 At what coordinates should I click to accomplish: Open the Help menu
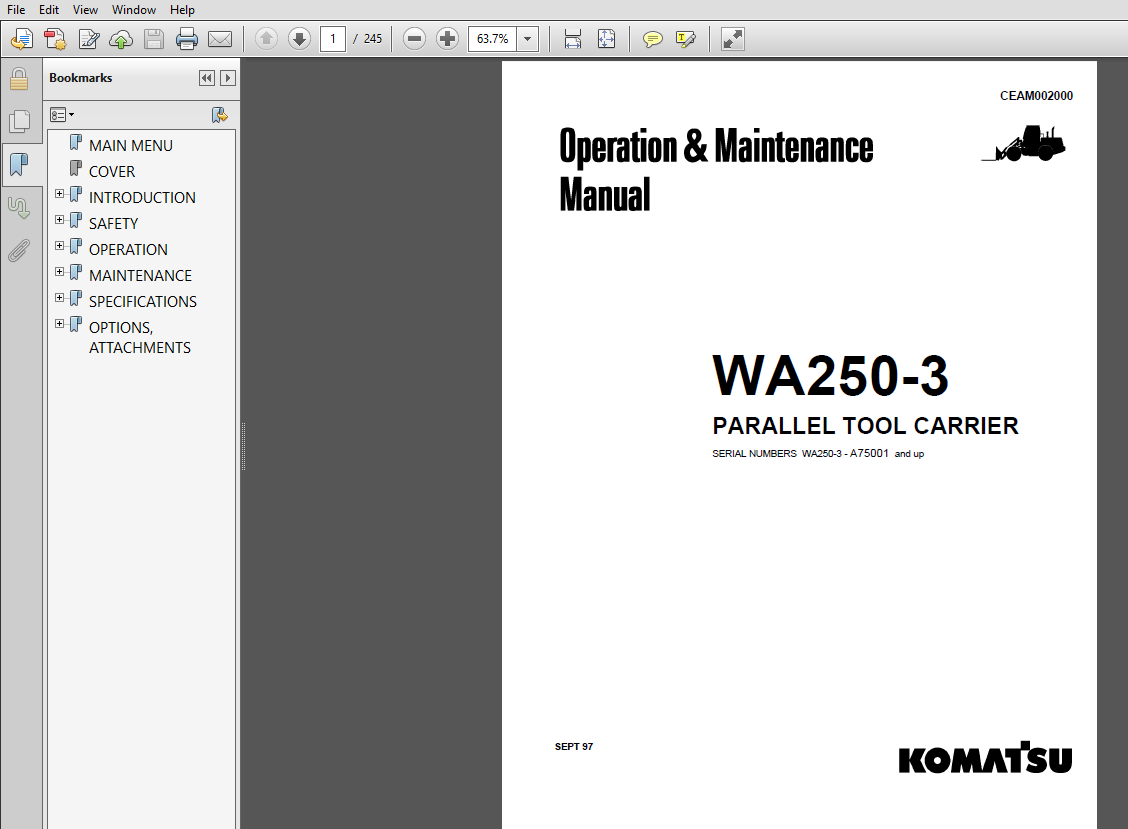coord(182,9)
